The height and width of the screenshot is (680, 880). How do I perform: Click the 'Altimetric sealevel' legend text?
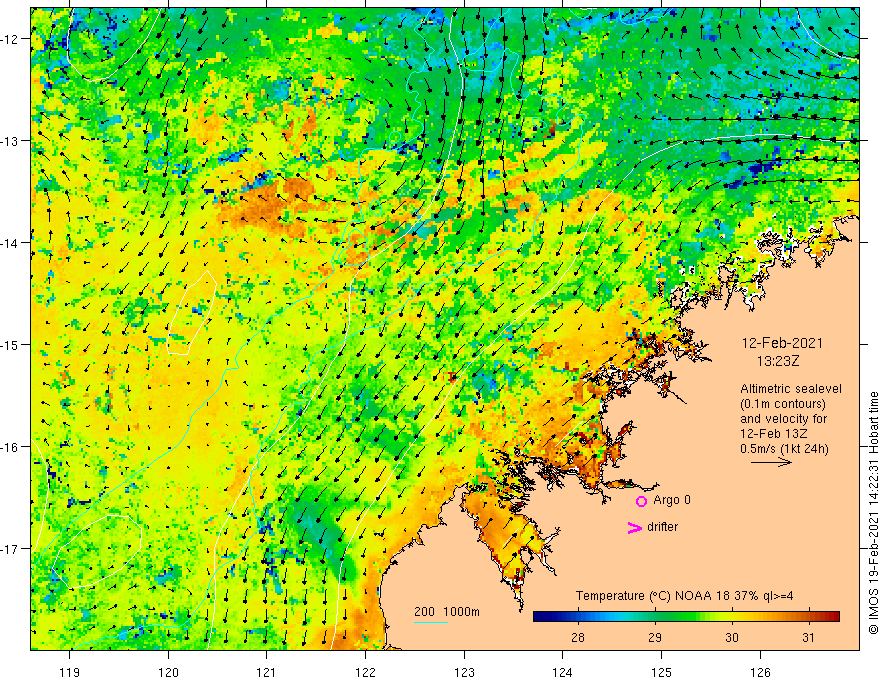(x=791, y=389)
